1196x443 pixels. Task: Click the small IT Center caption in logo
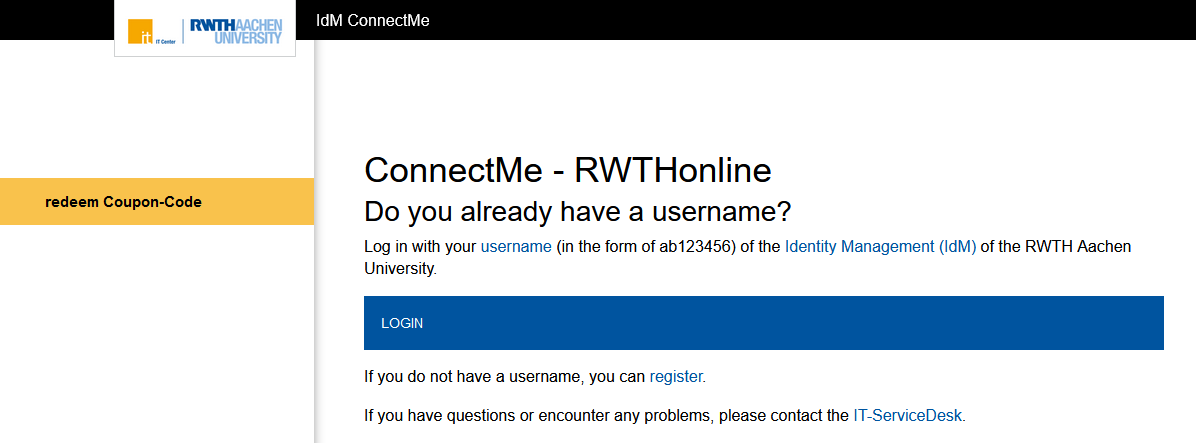point(166,43)
